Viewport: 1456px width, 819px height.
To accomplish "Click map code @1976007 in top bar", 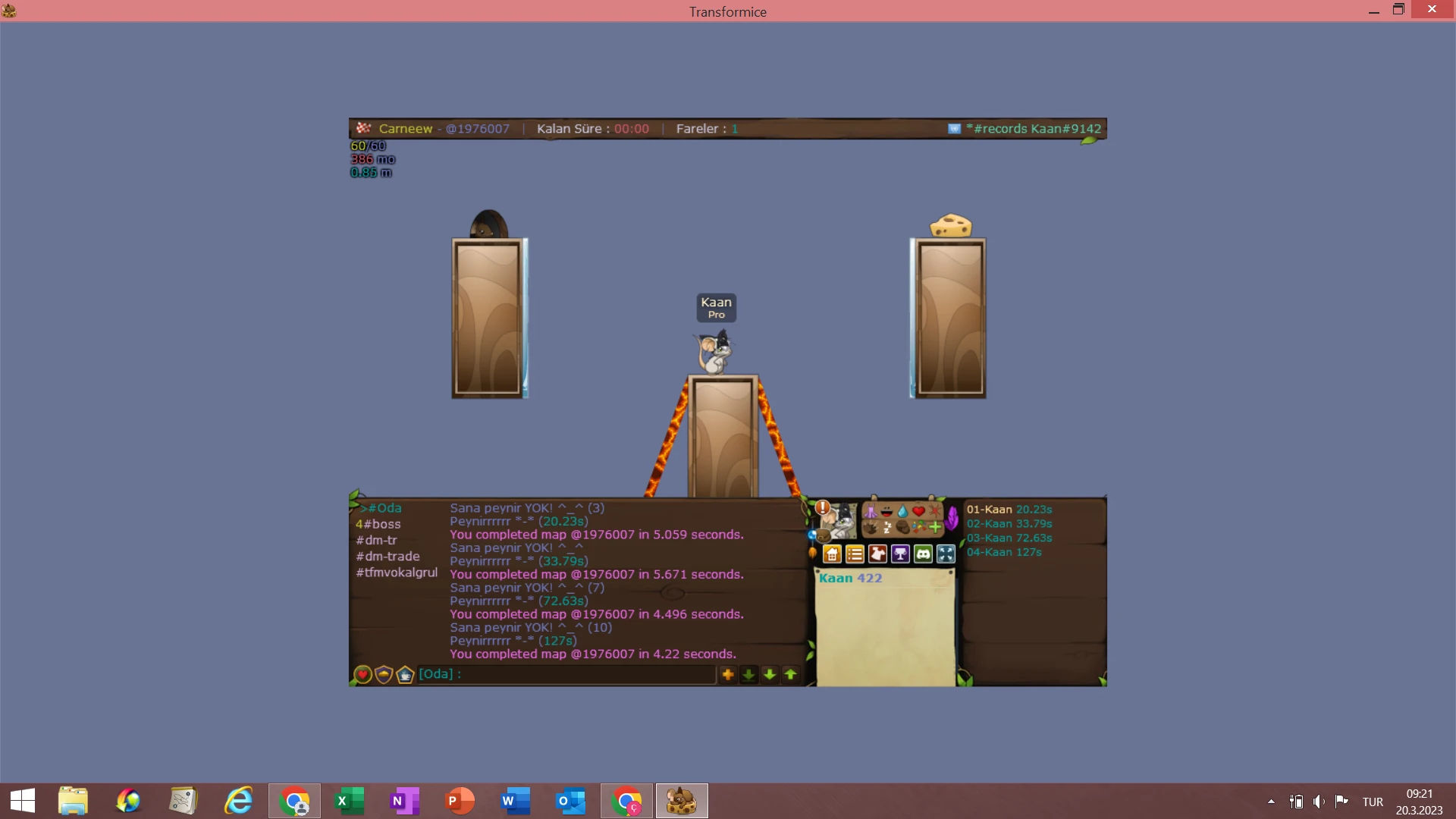I will [x=478, y=129].
